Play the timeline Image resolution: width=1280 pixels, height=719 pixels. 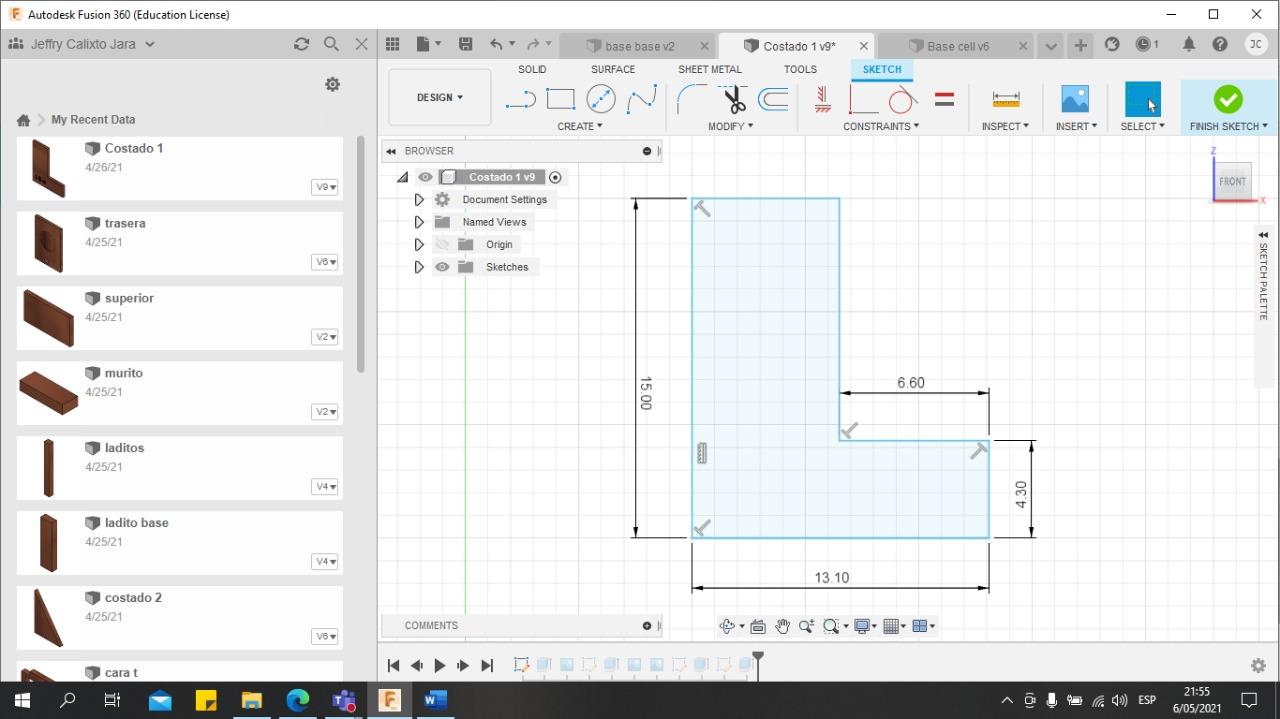pos(439,665)
